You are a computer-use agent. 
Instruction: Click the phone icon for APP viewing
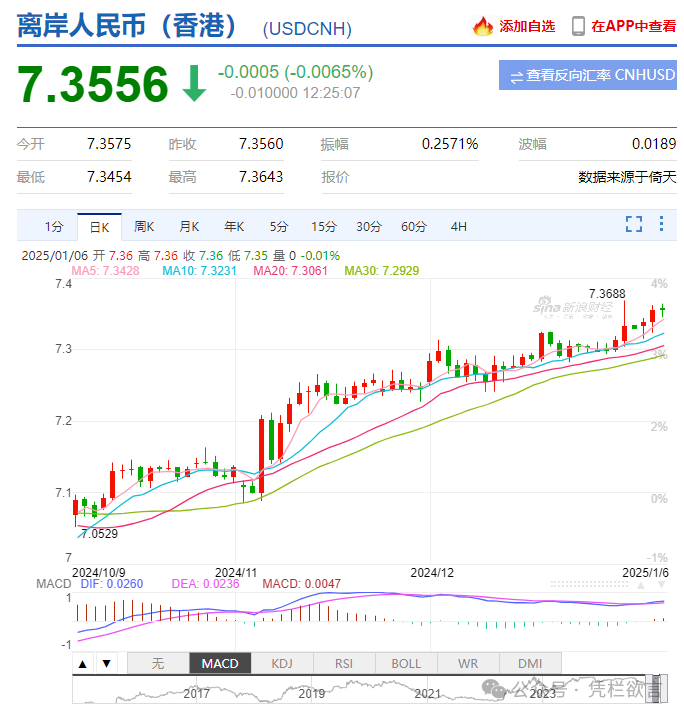click(578, 26)
